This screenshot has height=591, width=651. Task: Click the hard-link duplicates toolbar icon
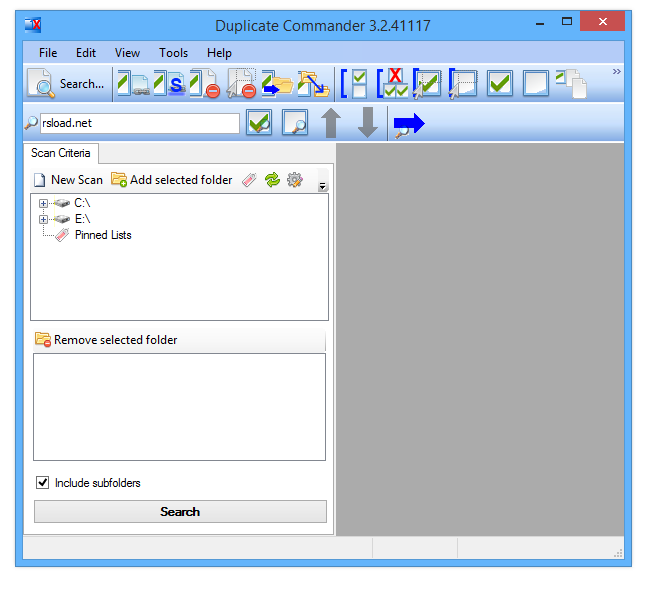tap(133, 84)
